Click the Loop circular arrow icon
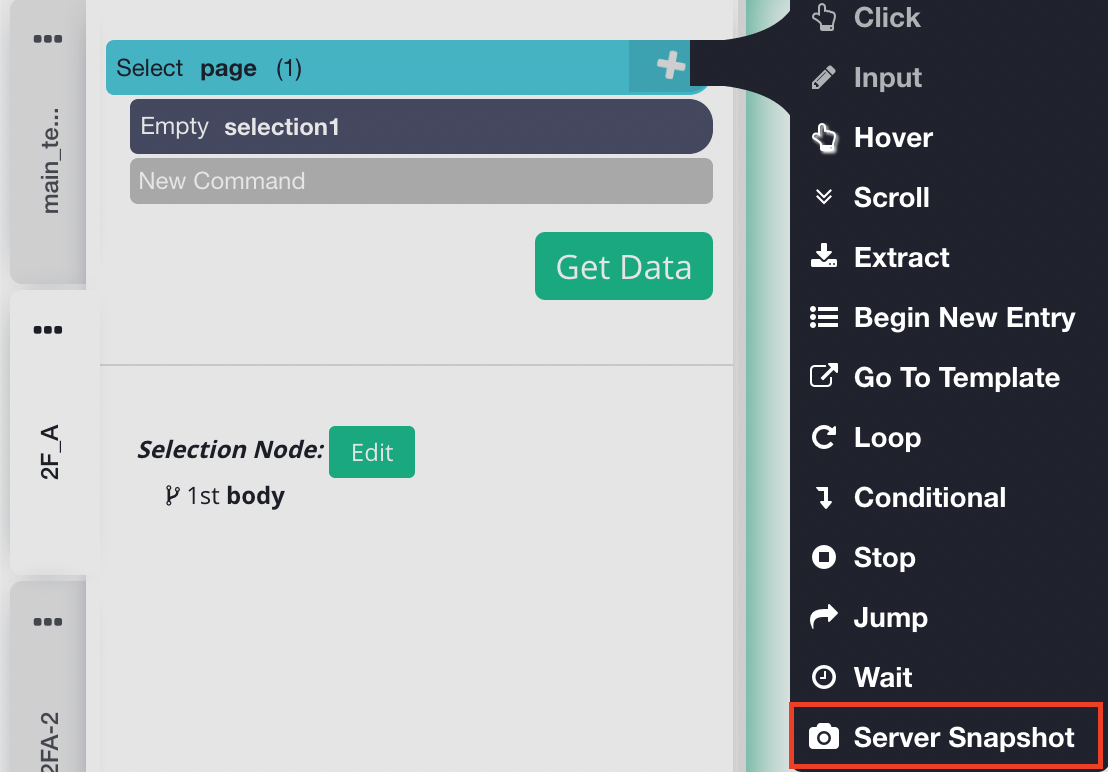This screenshot has height=772, width=1108. [x=823, y=438]
